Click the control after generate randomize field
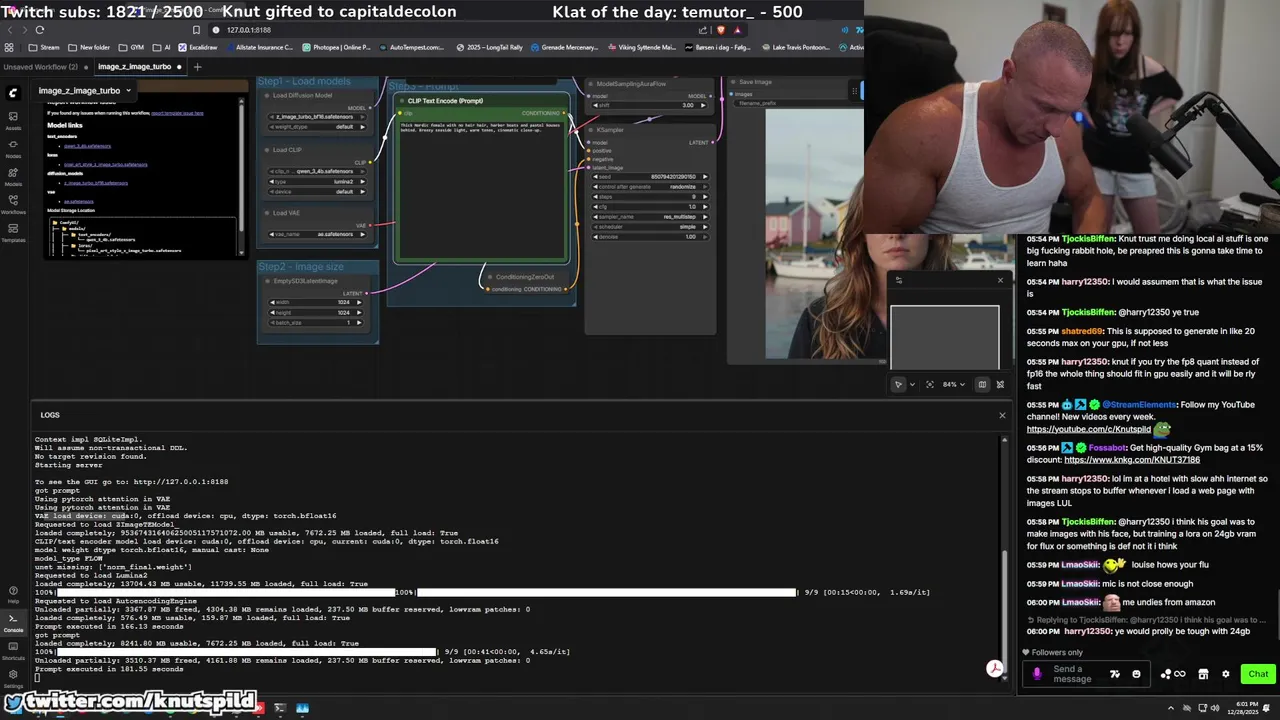Viewport: 1280px width, 720px height. pyautogui.click(x=650, y=186)
